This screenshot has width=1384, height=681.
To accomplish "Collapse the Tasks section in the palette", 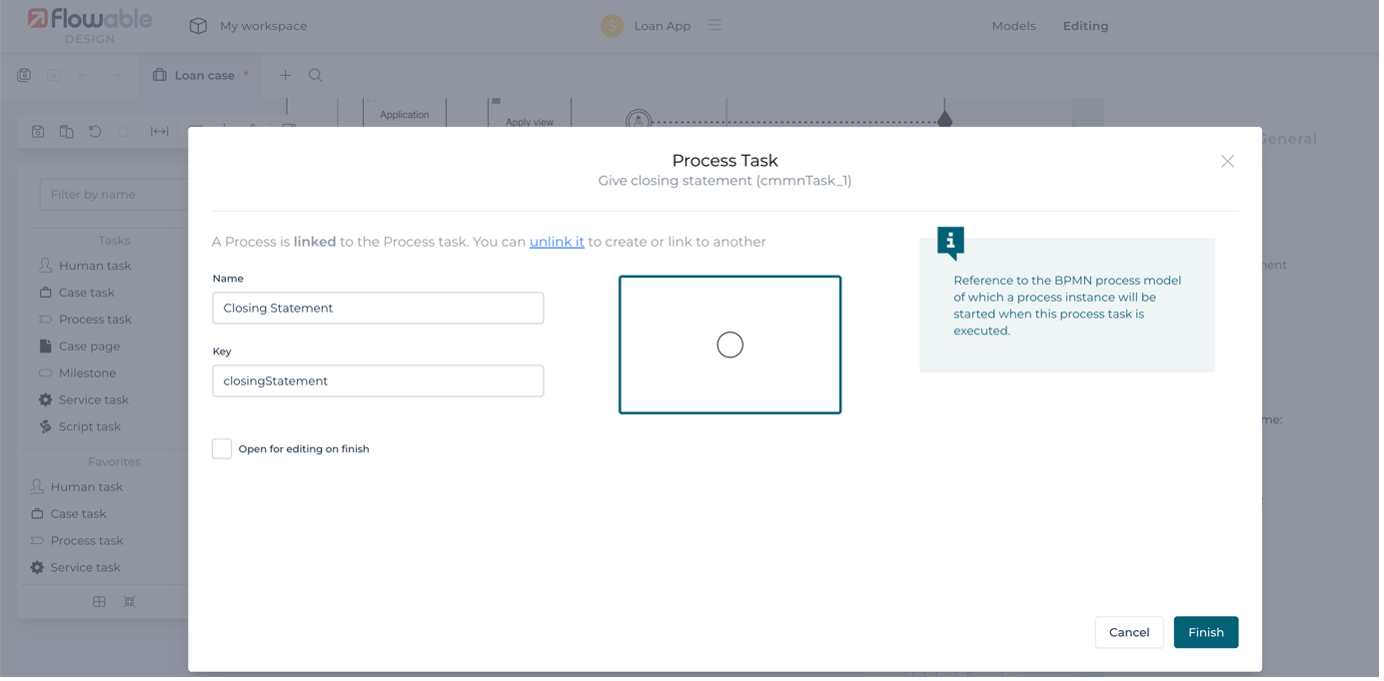I will [x=113, y=240].
